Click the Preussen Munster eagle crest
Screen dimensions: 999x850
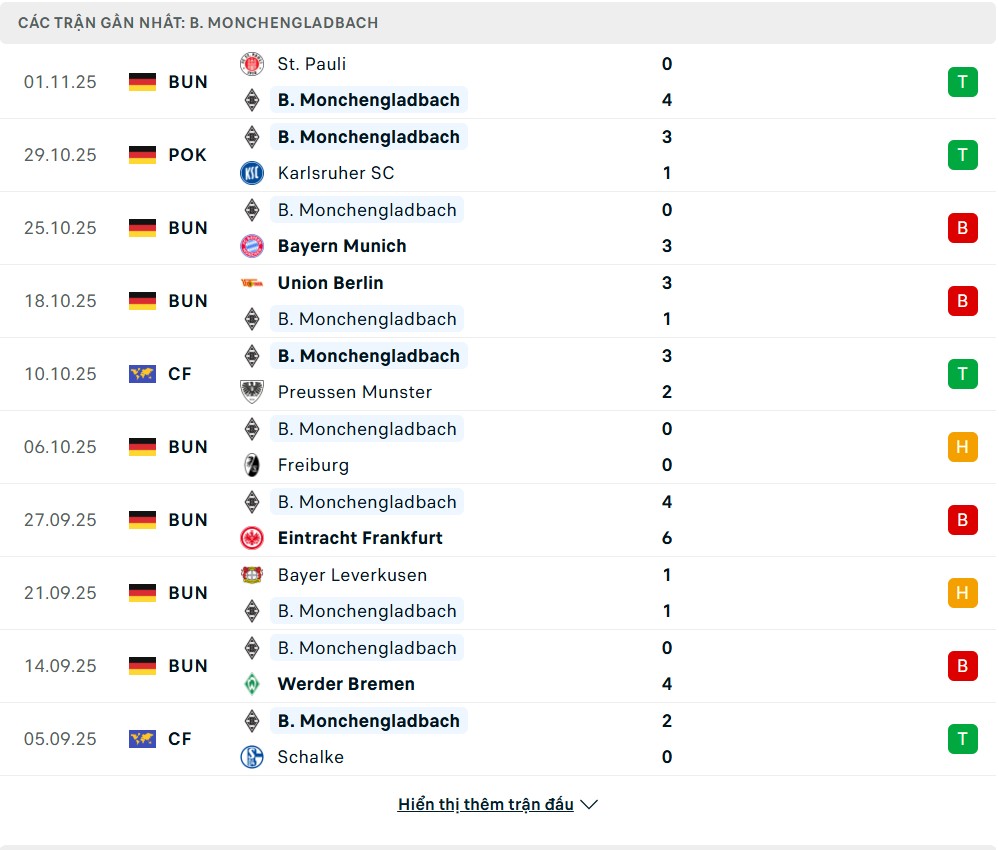click(251, 392)
